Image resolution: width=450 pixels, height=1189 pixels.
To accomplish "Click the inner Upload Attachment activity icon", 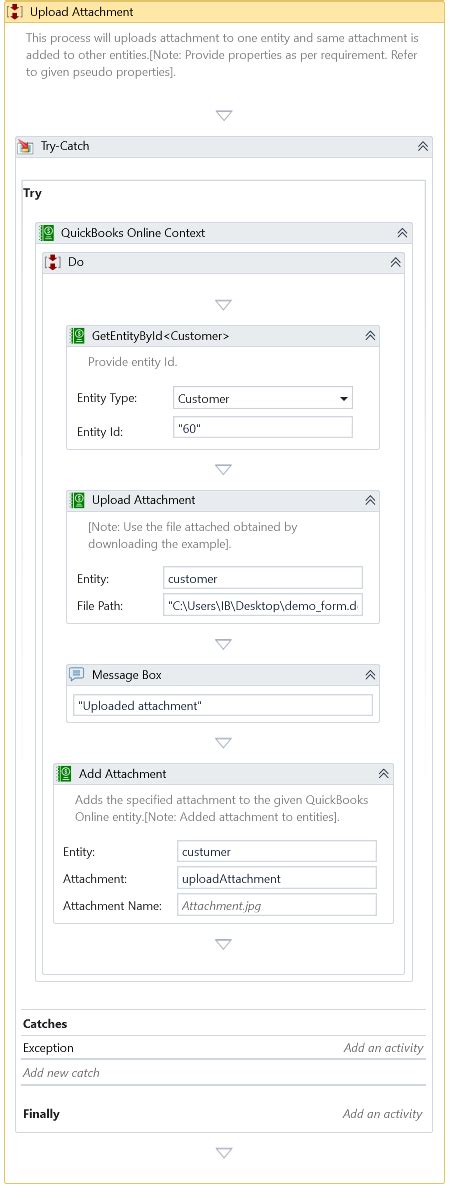I will 77,500.
